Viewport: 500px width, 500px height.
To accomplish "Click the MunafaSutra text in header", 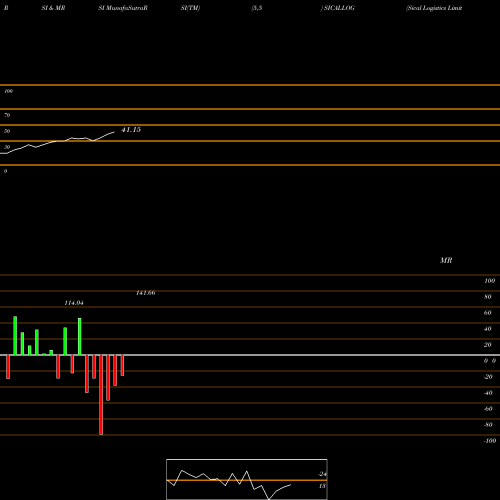I will click(125, 8).
